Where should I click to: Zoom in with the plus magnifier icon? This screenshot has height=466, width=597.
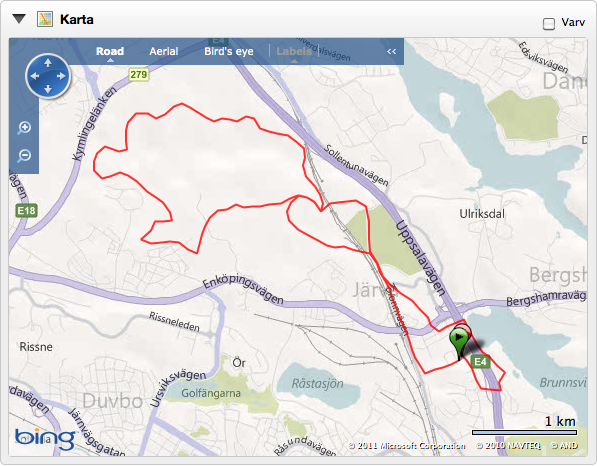pos(24,128)
